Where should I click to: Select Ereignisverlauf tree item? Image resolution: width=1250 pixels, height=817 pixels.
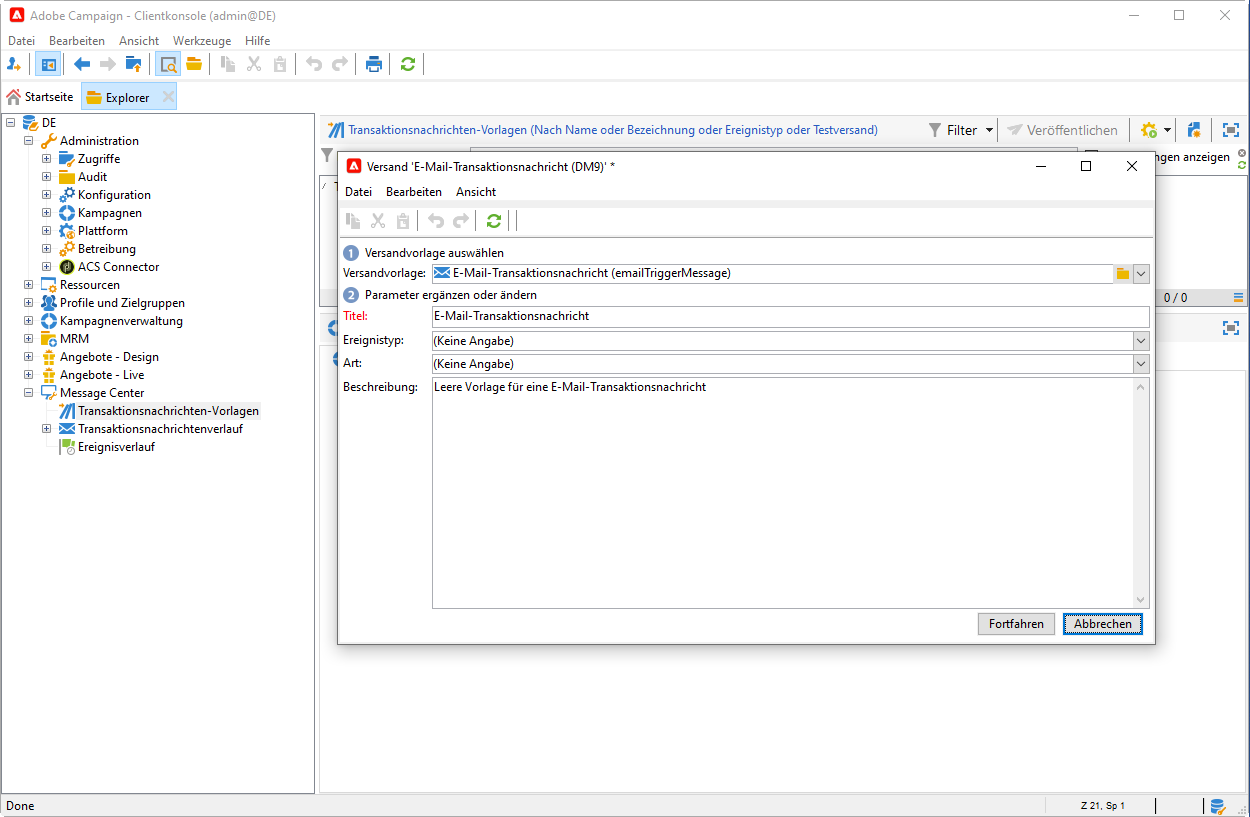pyautogui.click(x=116, y=447)
